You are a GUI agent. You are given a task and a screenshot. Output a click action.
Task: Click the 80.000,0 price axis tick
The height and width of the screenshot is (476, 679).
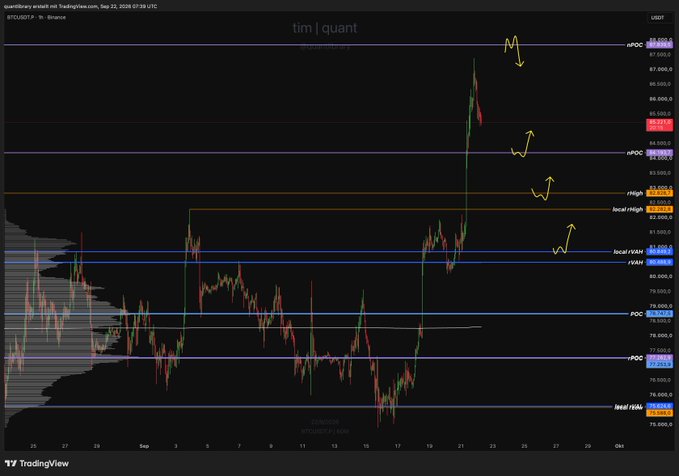660,276
